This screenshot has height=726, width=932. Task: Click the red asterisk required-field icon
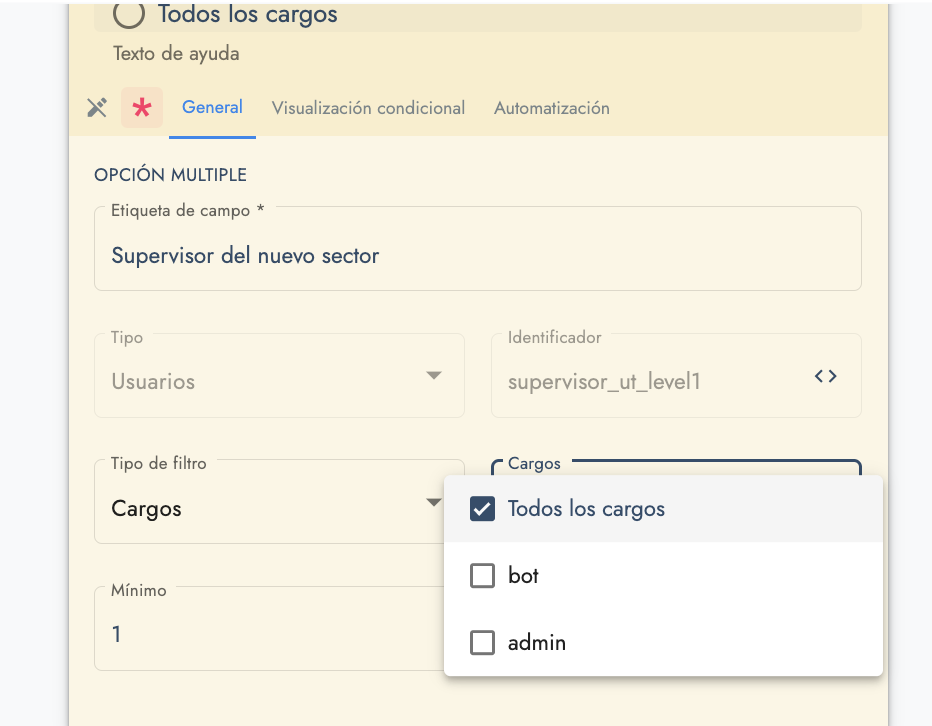pyautogui.click(x=141, y=107)
